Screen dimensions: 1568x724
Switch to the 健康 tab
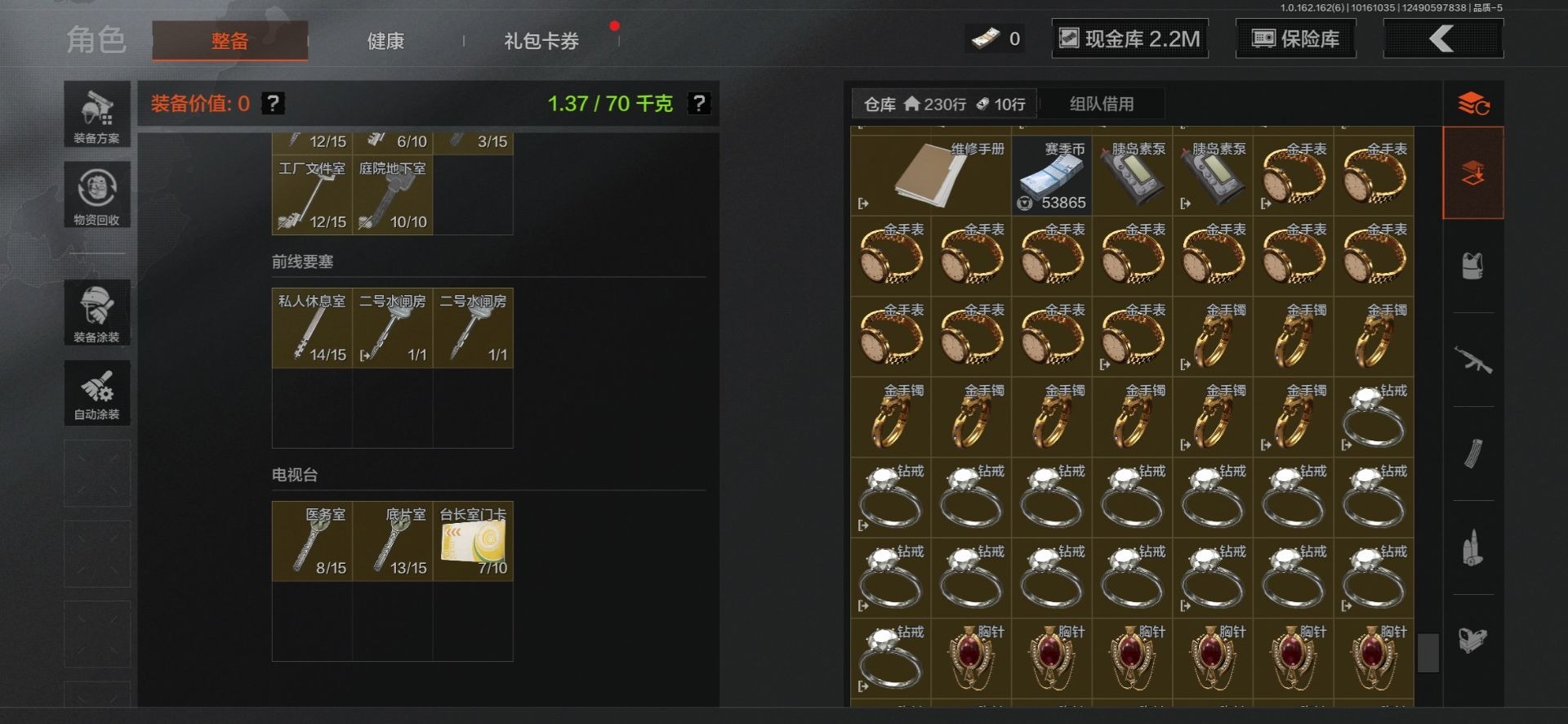click(x=385, y=41)
